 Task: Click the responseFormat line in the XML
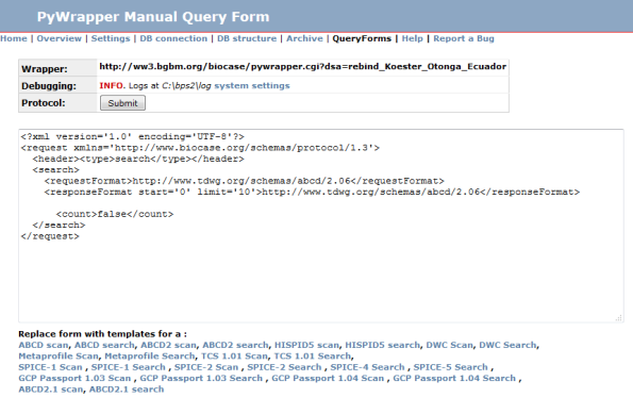[x=312, y=192]
